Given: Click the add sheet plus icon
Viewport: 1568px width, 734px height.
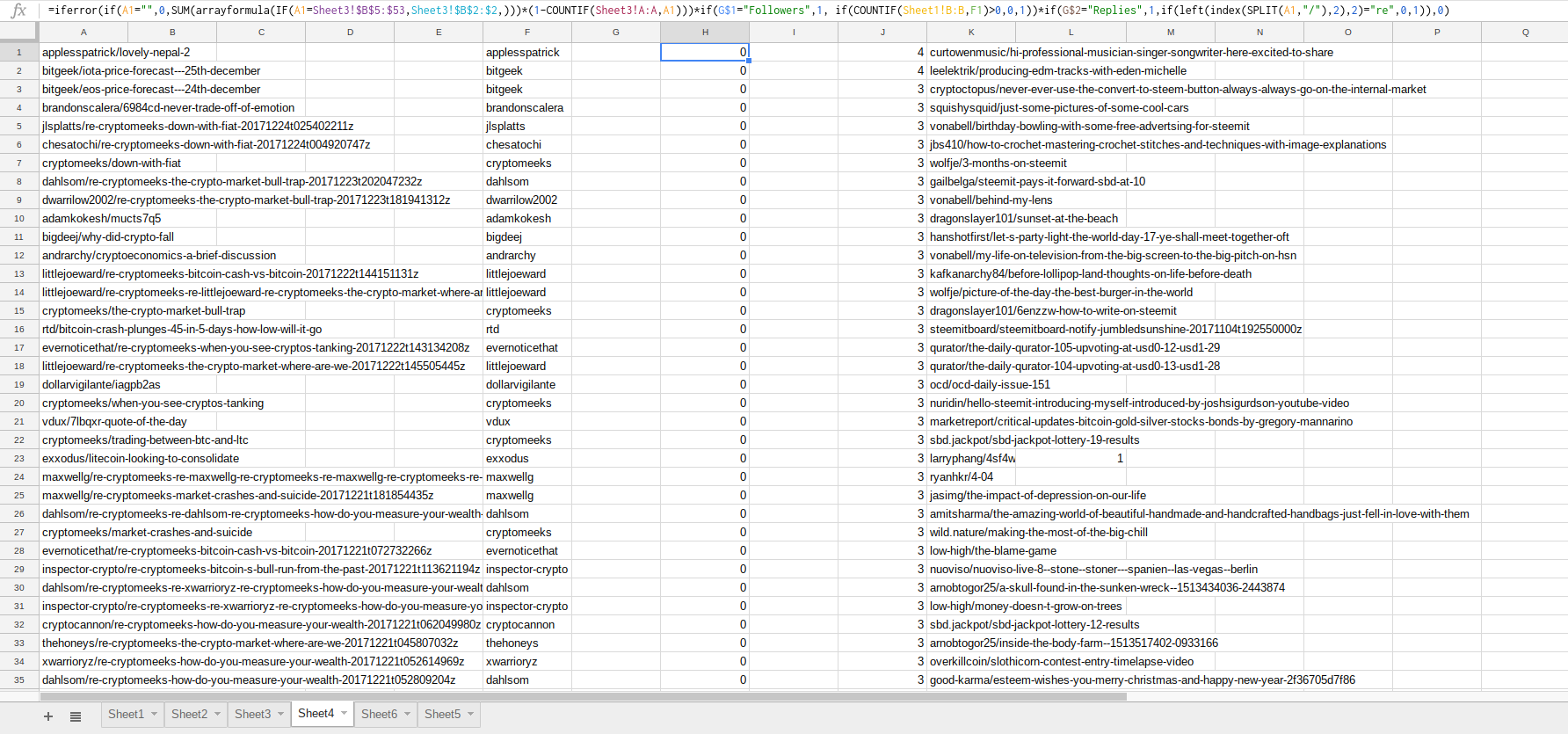Looking at the screenshot, I should point(48,716).
